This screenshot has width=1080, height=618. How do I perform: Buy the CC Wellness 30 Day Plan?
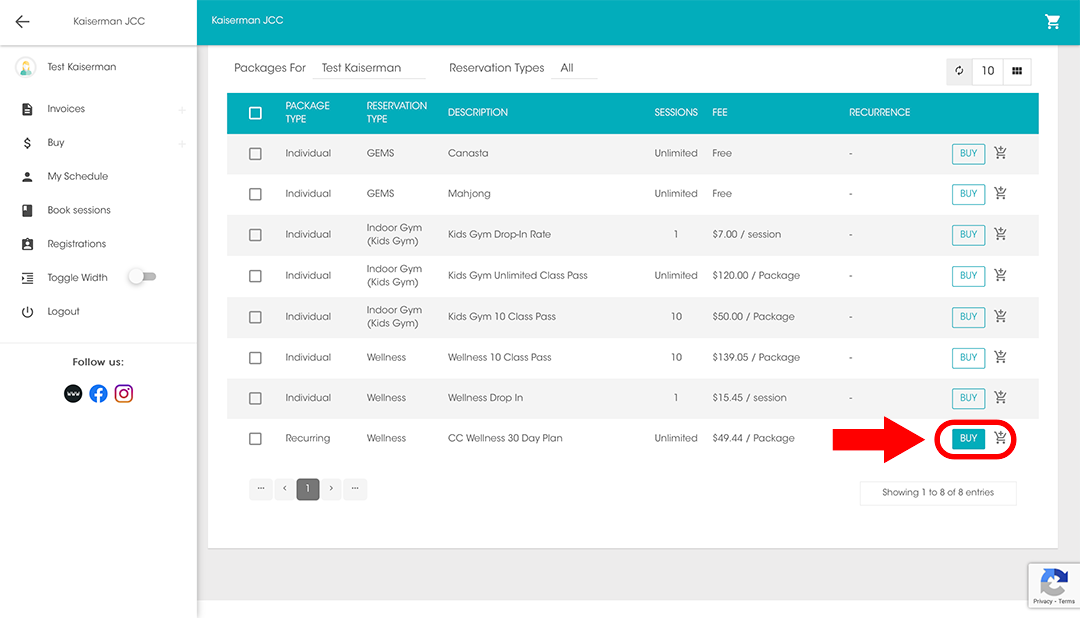tap(968, 438)
